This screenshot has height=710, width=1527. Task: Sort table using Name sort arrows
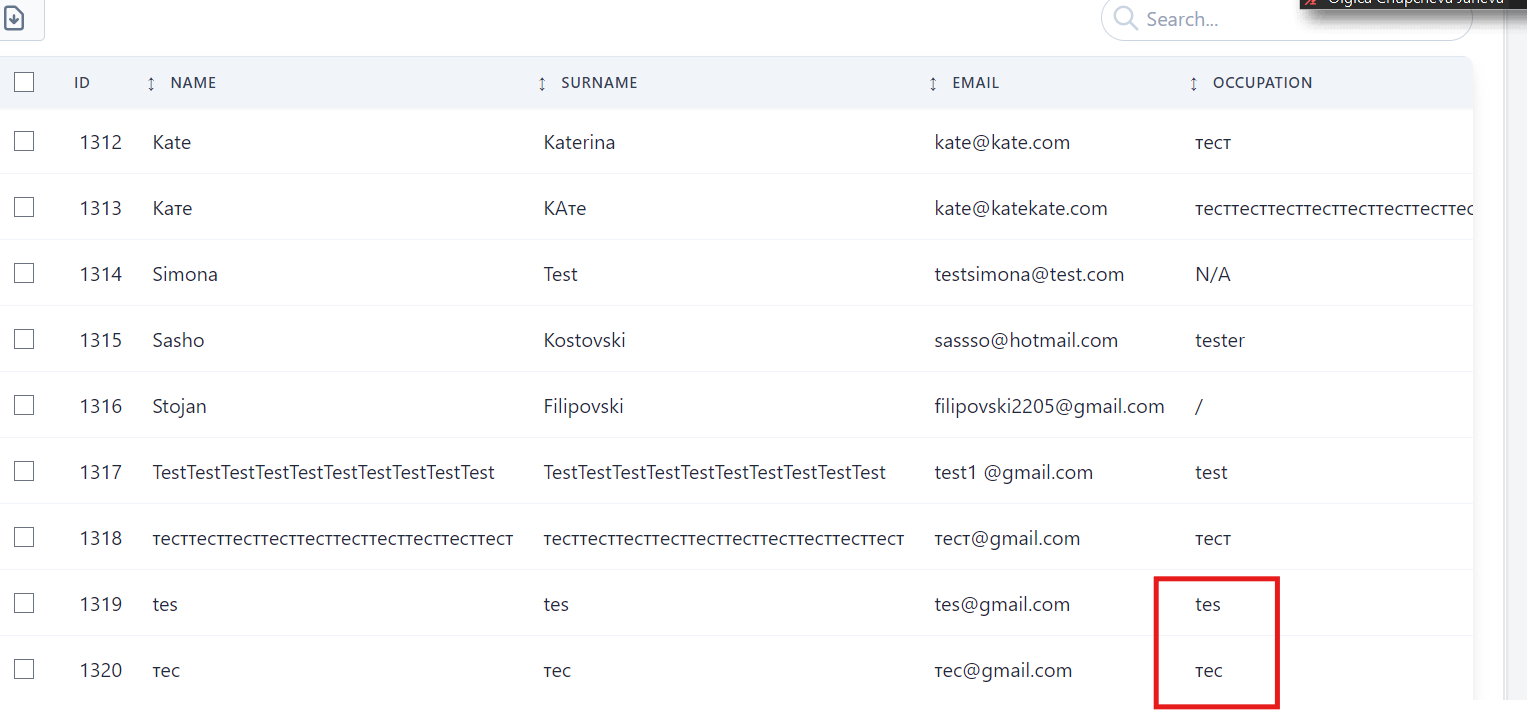[x=151, y=84]
